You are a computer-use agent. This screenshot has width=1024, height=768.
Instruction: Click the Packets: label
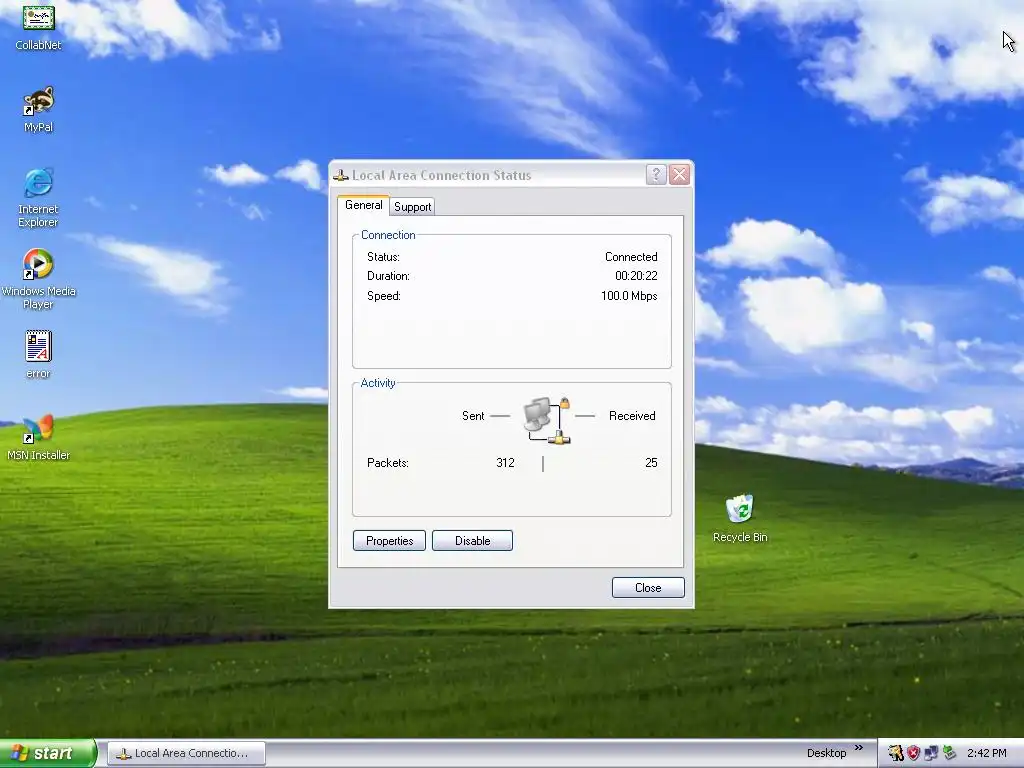388,462
